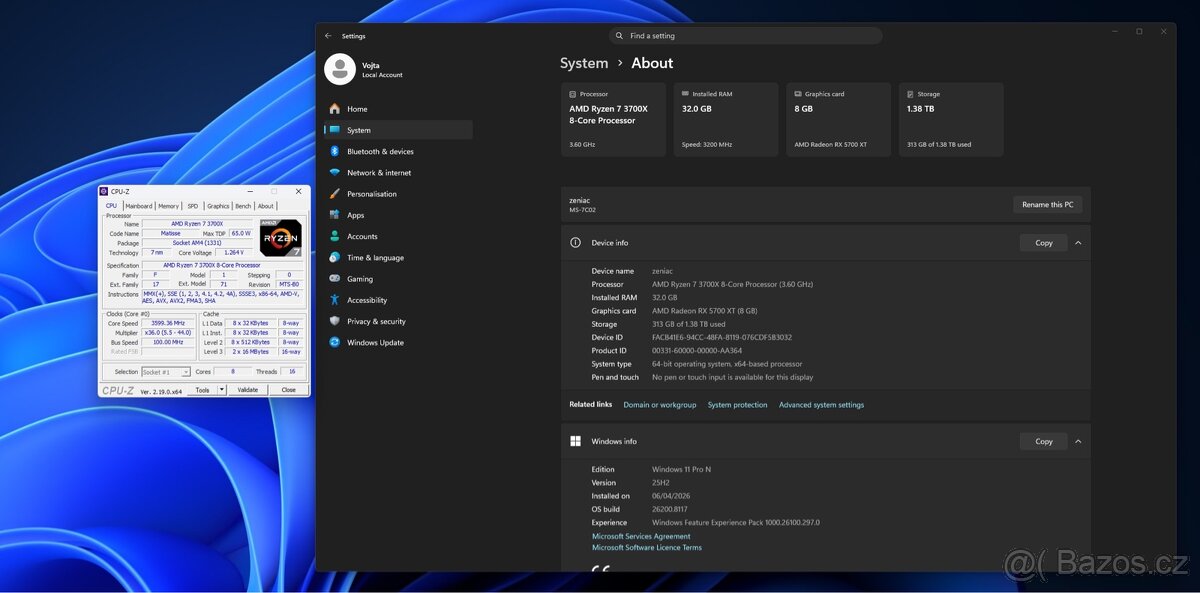Open Time & language settings
Screen dimensions: 1200x593
(398, 258)
